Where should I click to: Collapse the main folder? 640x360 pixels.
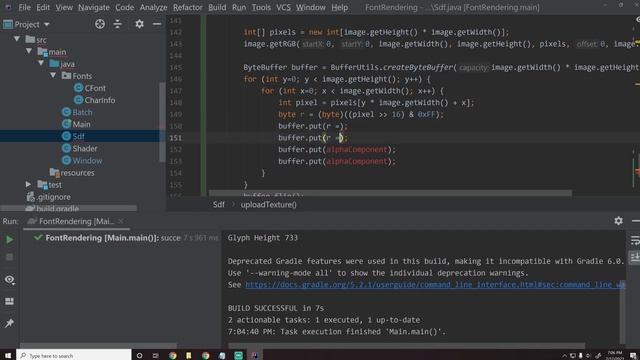(x=29, y=51)
